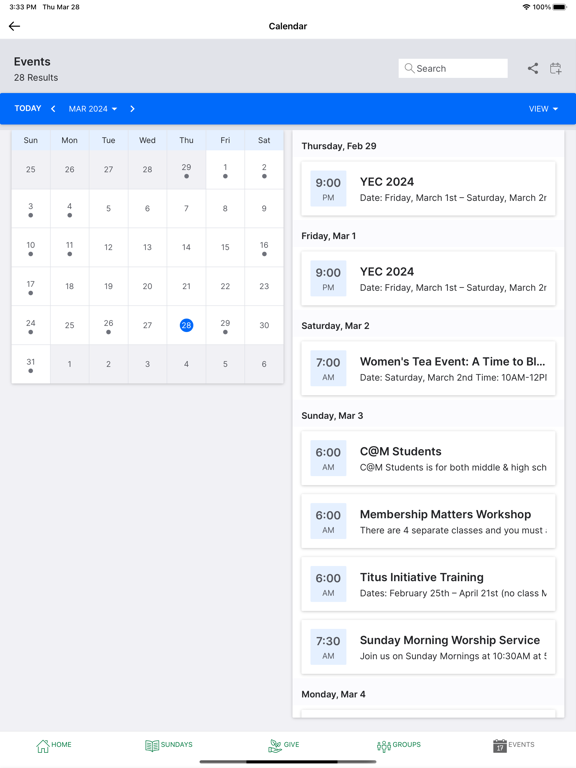This screenshot has height=768, width=576.
Task: Select Monday March 4 in calendar
Action: point(70,208)
